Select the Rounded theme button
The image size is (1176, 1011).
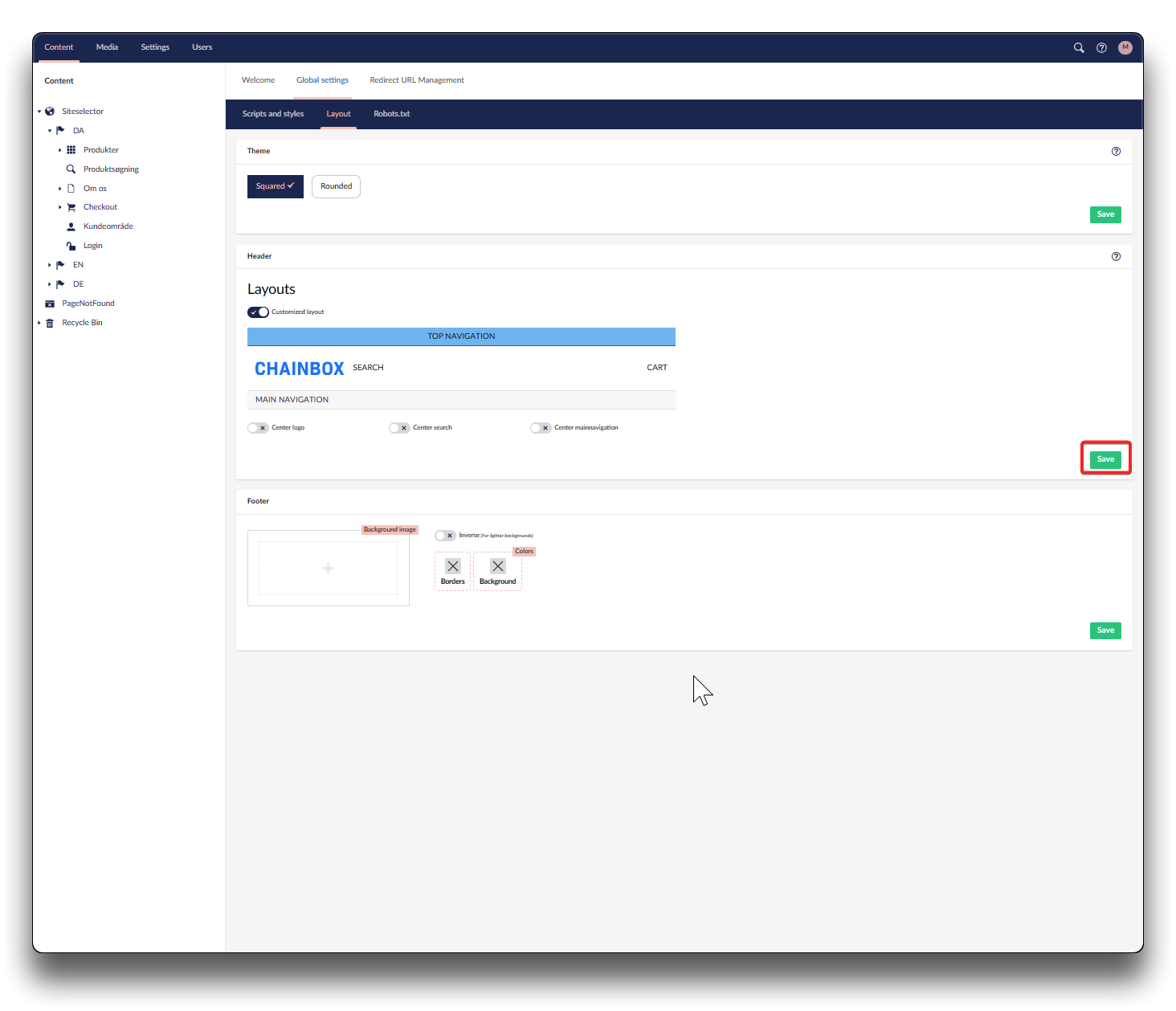336,186
